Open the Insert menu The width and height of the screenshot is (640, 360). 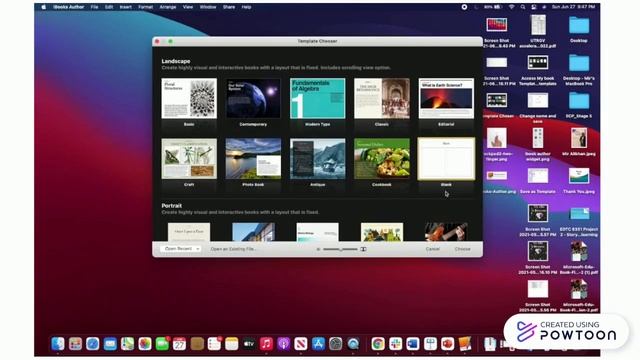(125, 7)
